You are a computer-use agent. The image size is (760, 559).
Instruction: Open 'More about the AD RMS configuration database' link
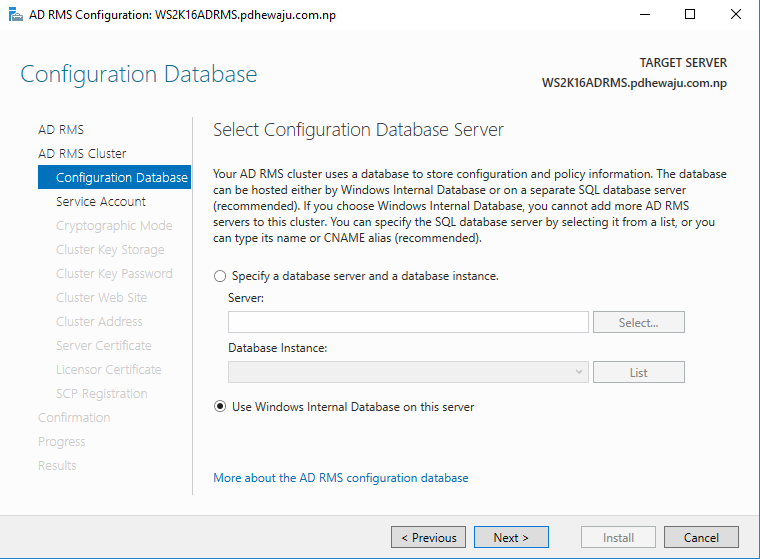[341, 478]
